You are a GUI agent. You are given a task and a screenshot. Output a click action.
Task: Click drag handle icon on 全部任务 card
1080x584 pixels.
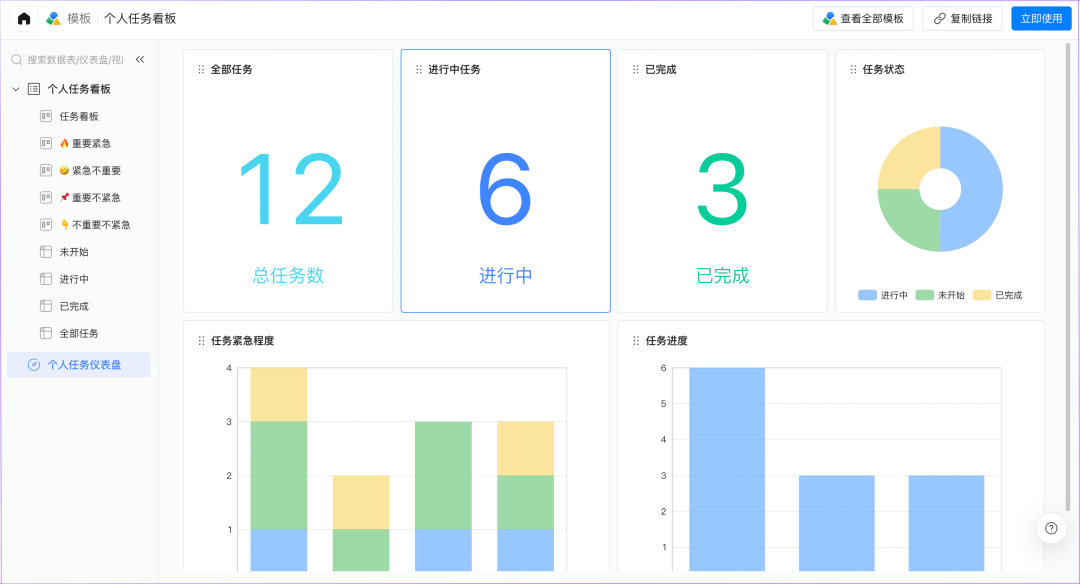coord(201,70)
